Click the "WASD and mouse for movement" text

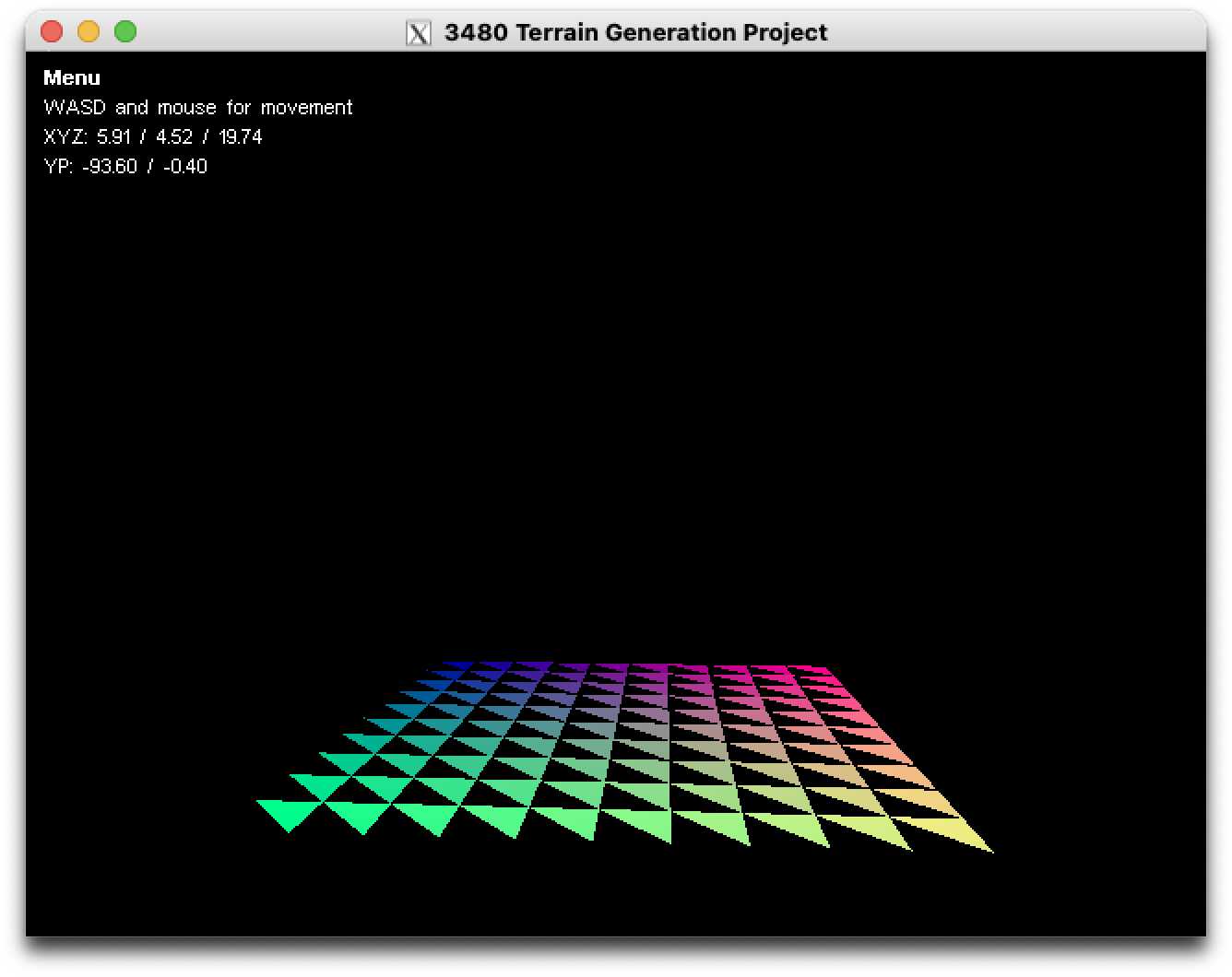[x=198, y=108]
